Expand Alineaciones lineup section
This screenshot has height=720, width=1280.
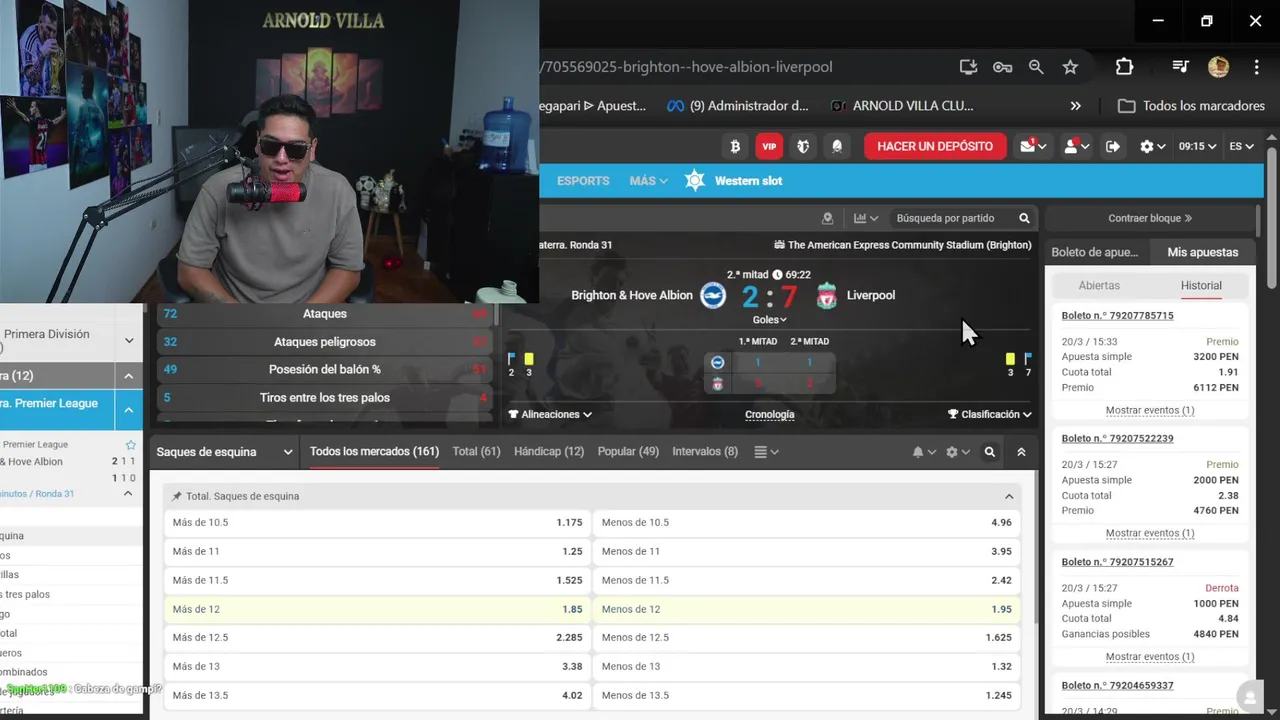(550, 414)
